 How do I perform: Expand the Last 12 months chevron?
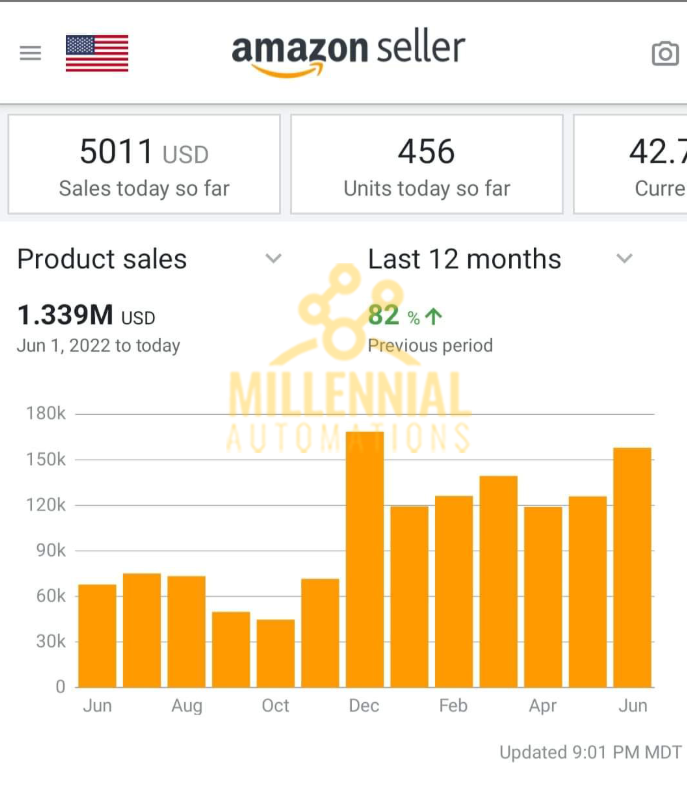pos(624,259)
